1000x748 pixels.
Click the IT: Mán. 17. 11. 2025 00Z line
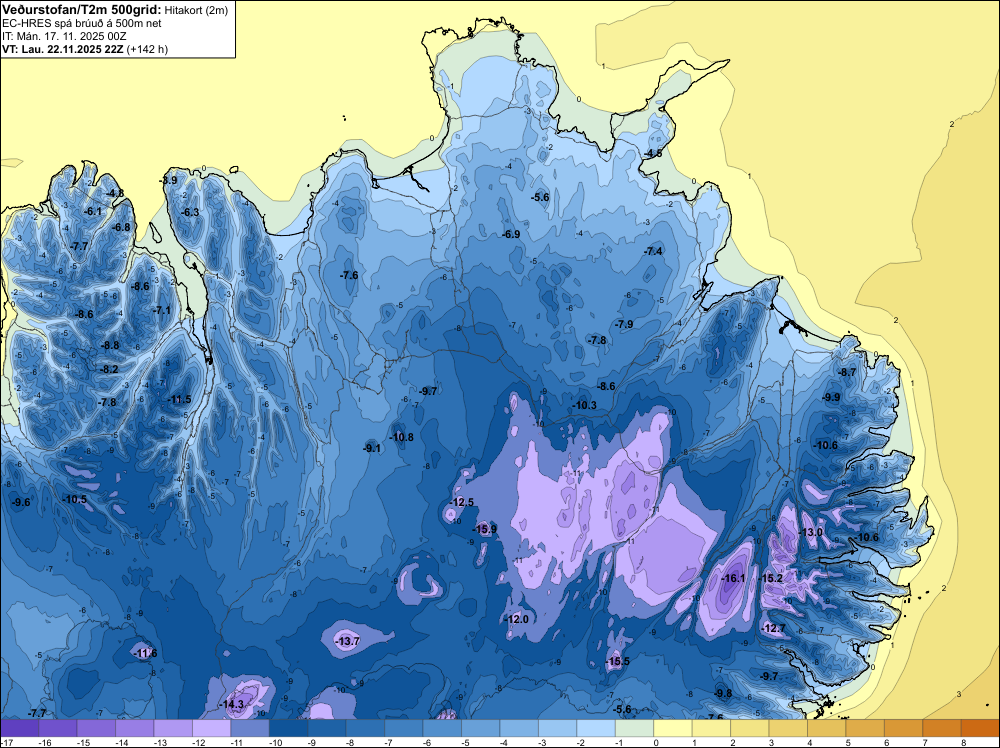click(64, 36)
